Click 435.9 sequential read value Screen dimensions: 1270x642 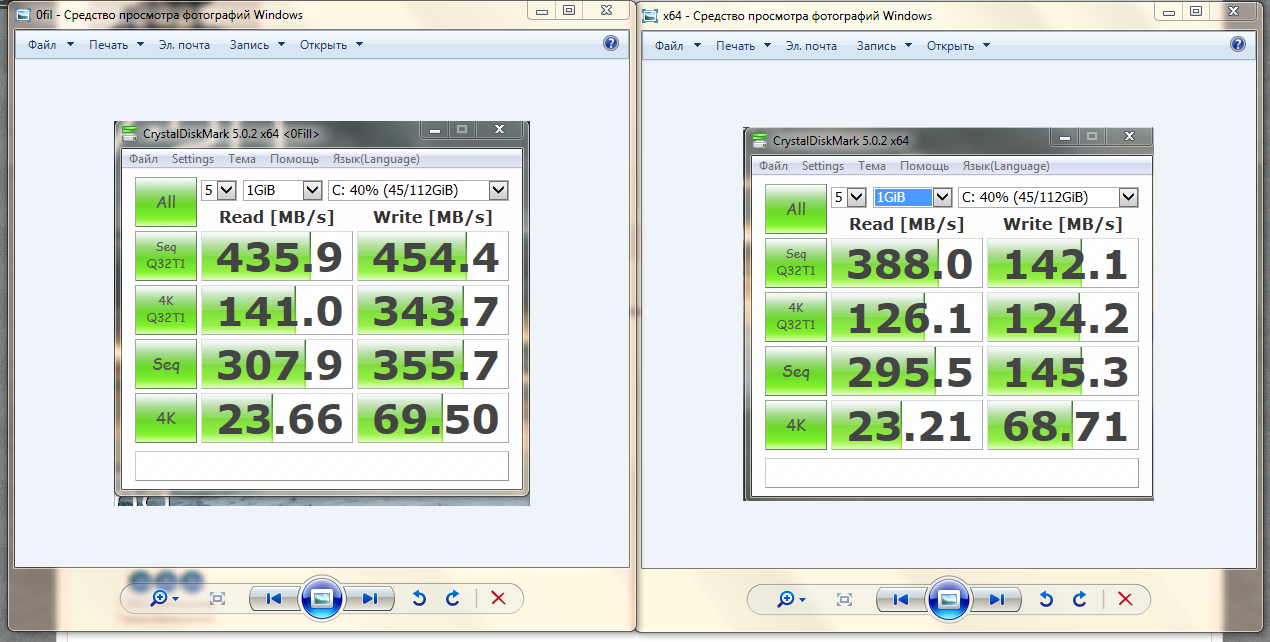[277, 257]
